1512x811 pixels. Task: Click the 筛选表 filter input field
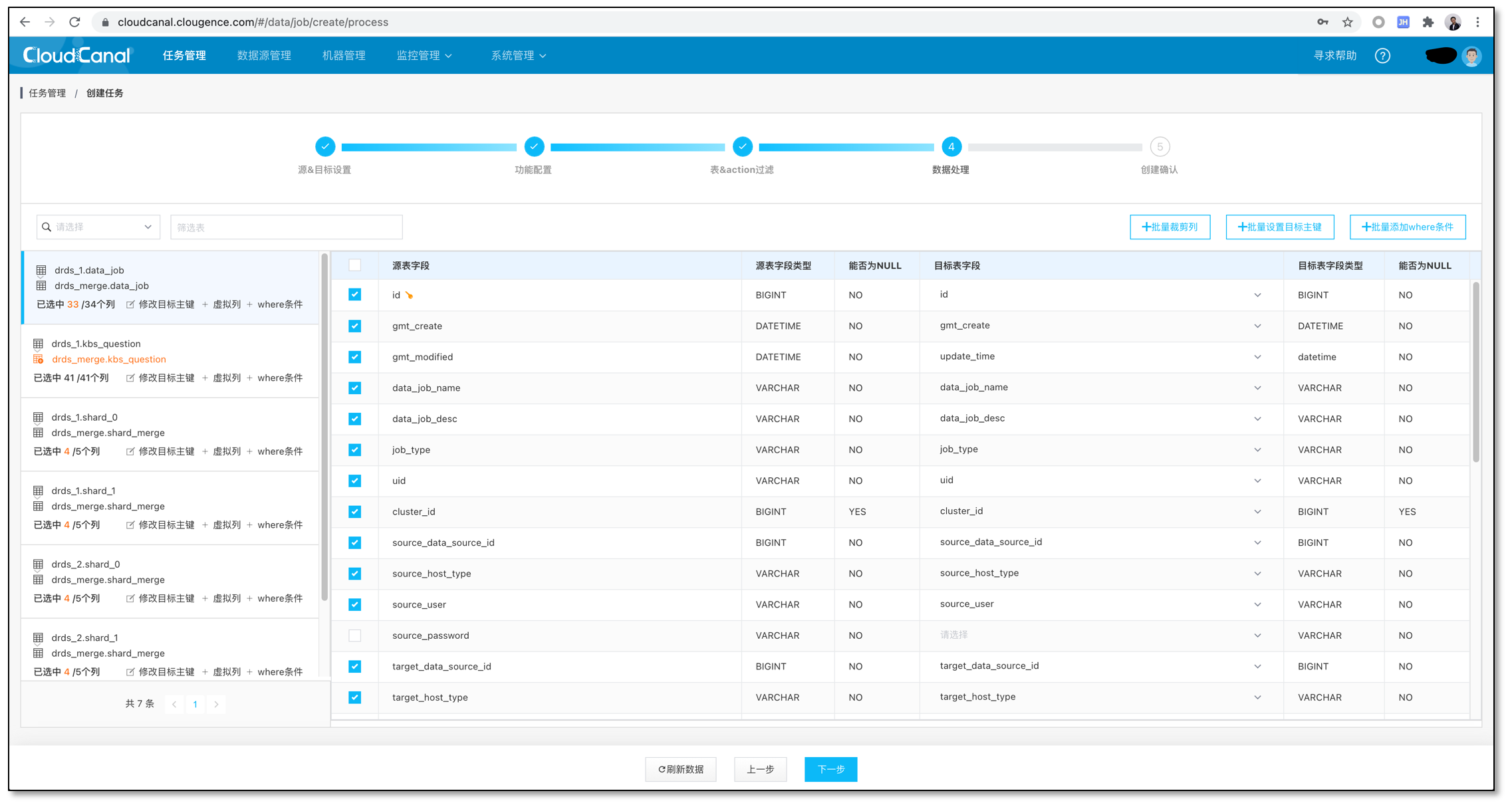pyautogui.click(x=286, y=227)
